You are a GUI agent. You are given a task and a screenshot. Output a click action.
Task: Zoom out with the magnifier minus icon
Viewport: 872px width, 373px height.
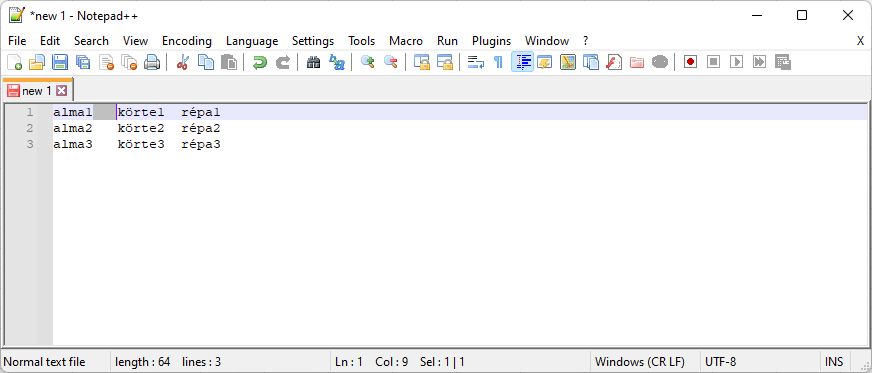(390, 62)
